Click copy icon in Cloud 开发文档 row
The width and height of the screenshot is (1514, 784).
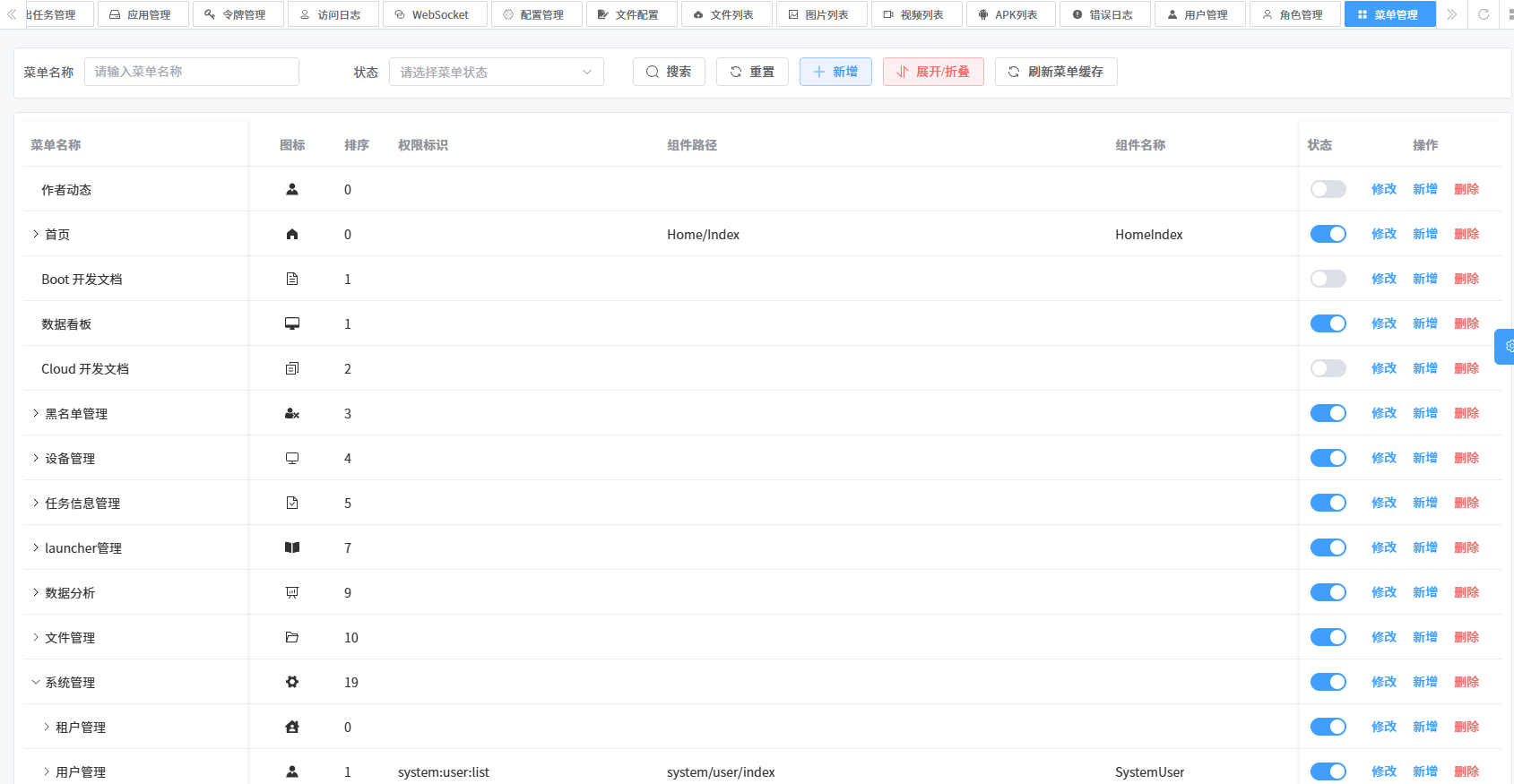coord(292,368)
